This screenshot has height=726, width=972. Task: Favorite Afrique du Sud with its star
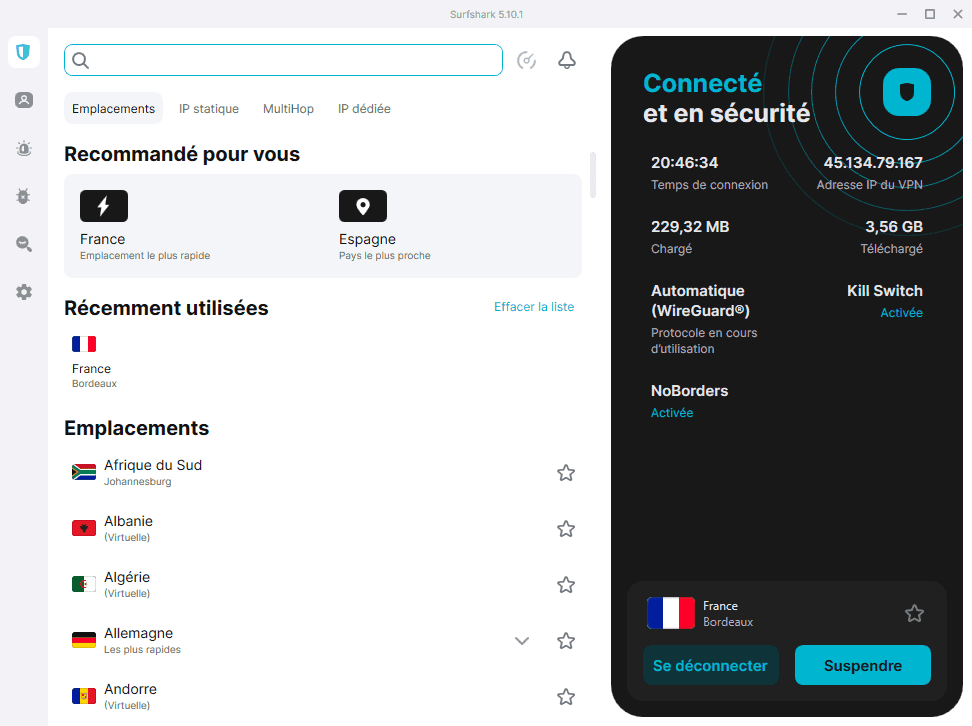pyautogui.click(x=565, y=473)
